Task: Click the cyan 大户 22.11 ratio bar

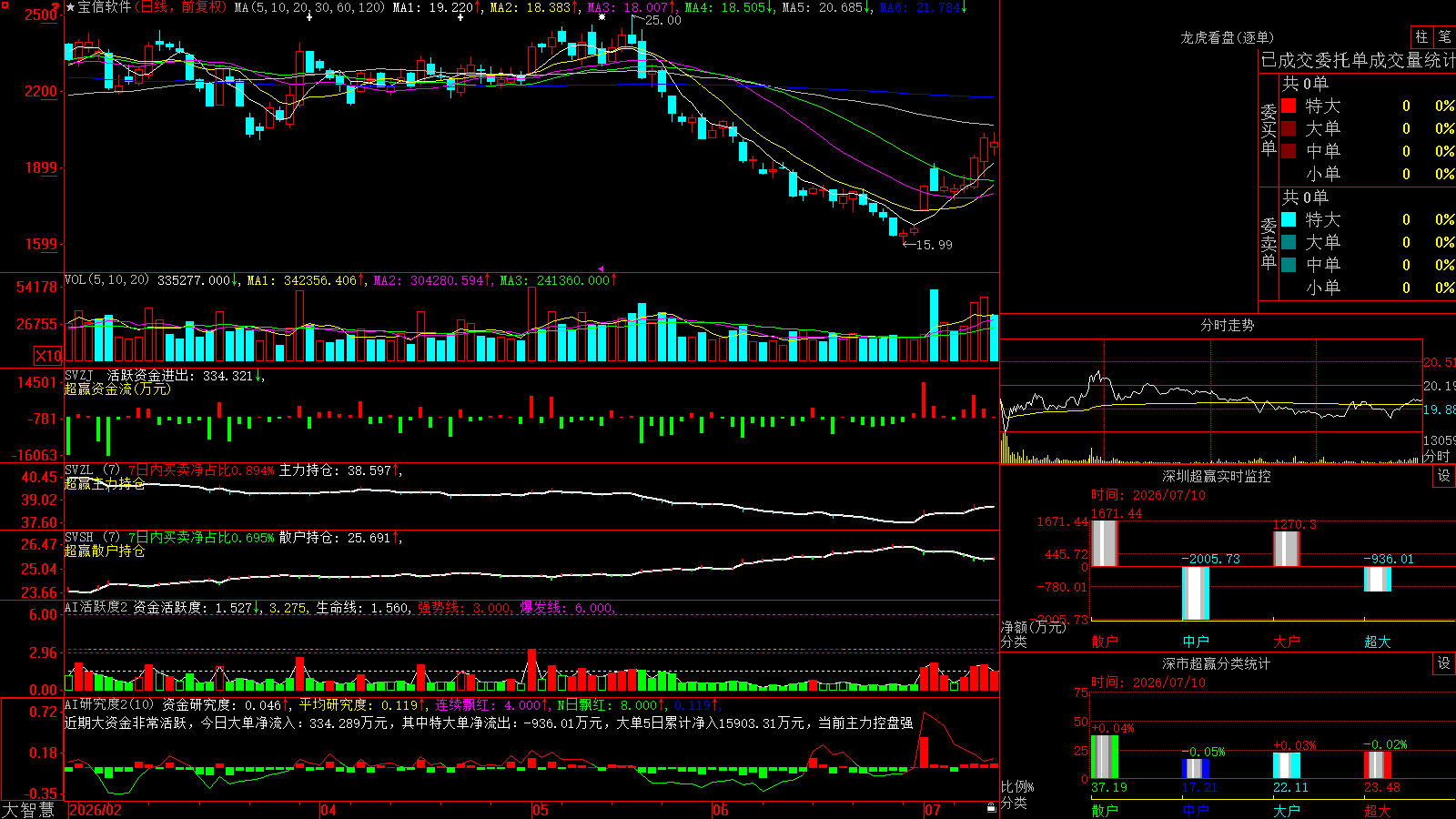Action: pyautogui.click(x=1287, y=766)
